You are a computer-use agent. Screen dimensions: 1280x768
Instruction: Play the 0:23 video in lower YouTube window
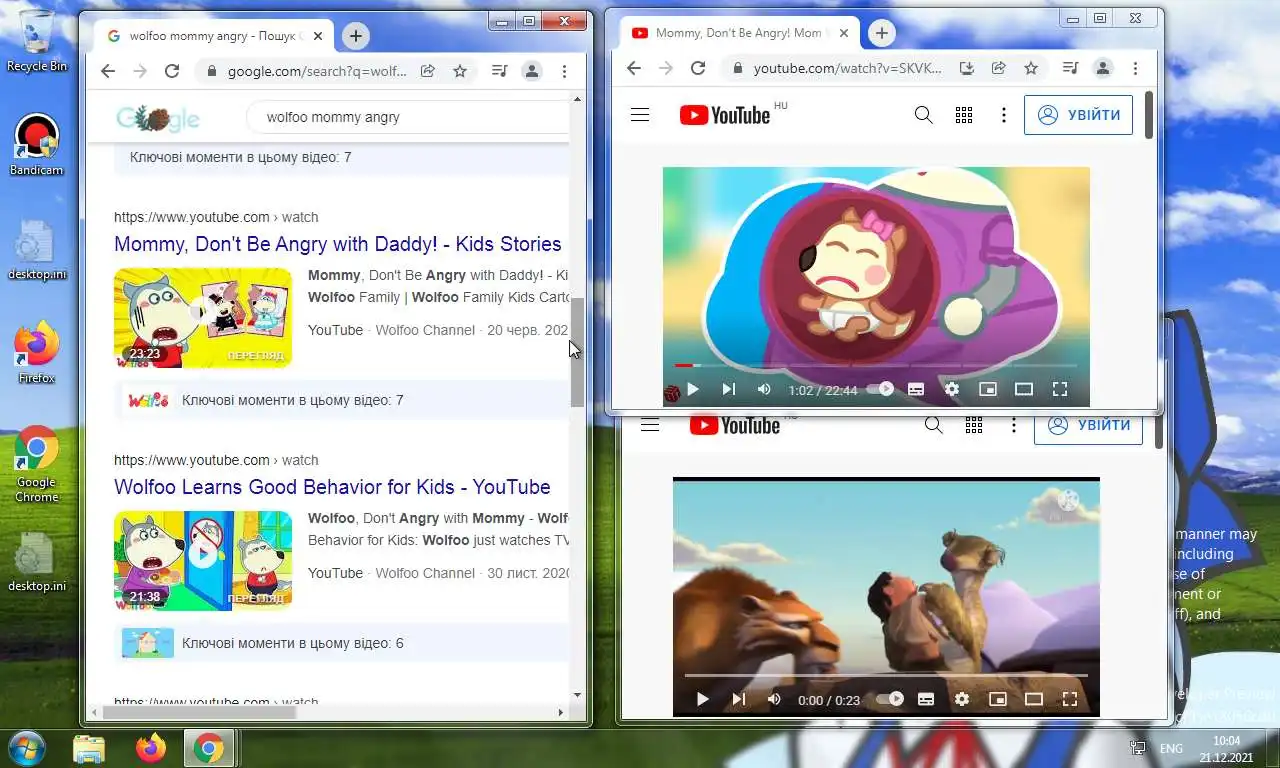coord(702,699)
